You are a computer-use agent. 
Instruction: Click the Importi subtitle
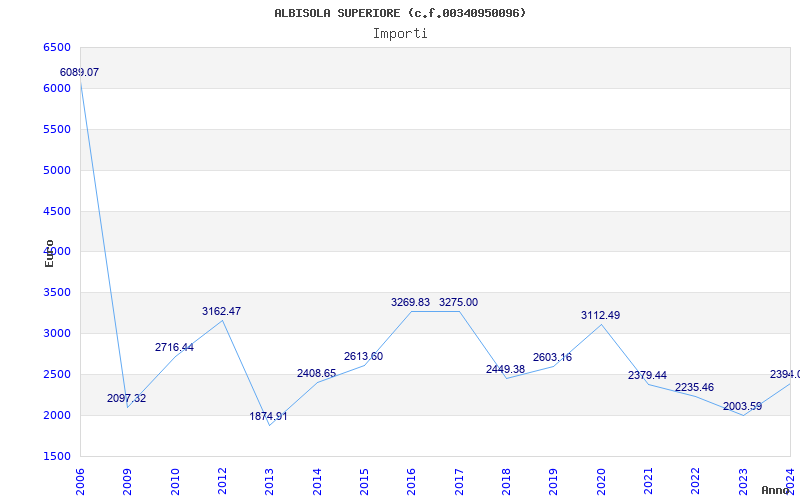point(400,34)
